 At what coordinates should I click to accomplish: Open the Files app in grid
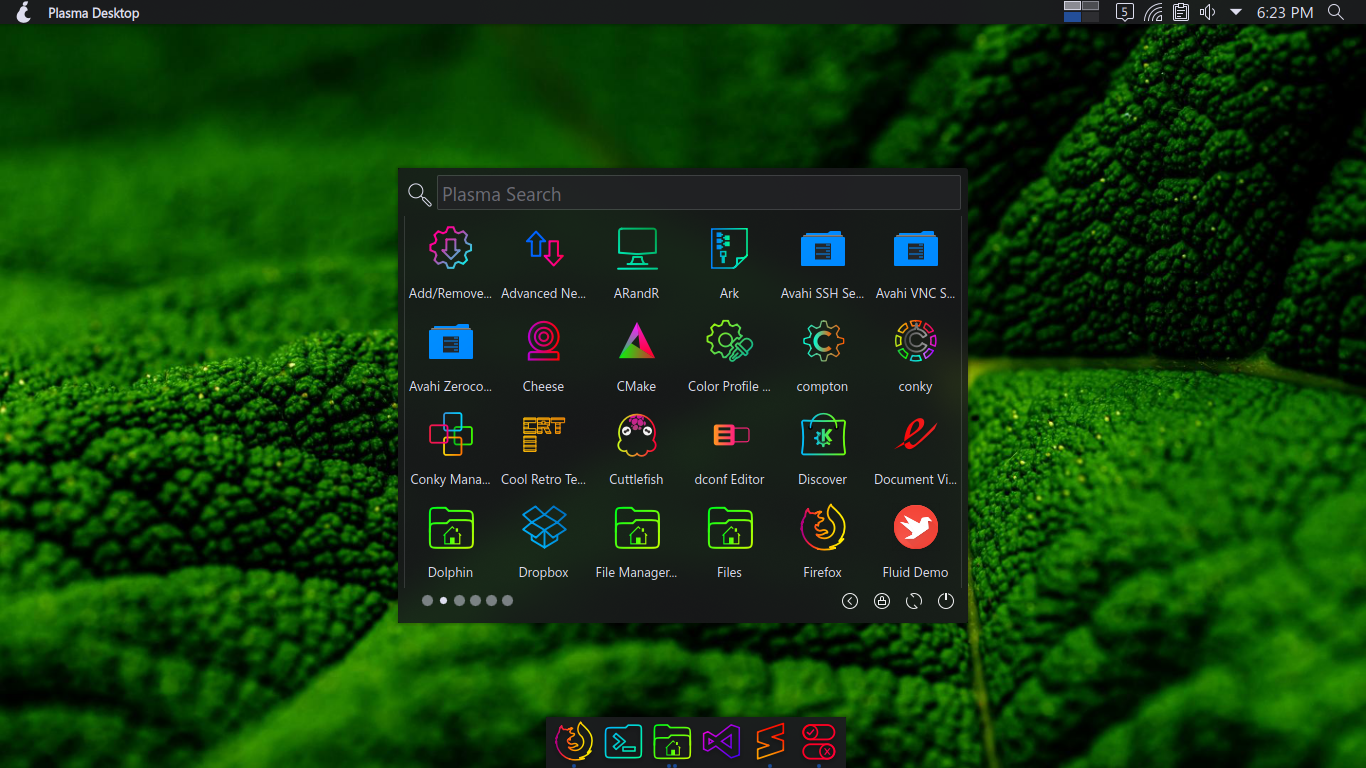(x=730, y=527)
